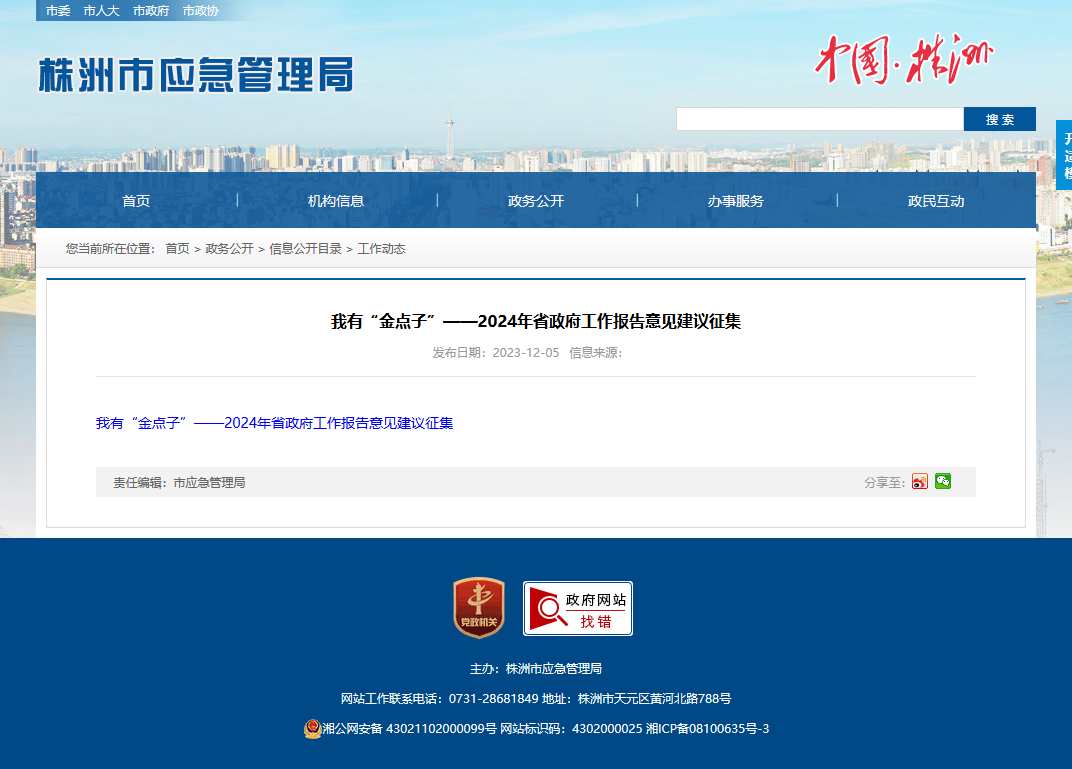Click the 株洲市应急管理局 site title logo

196,75
